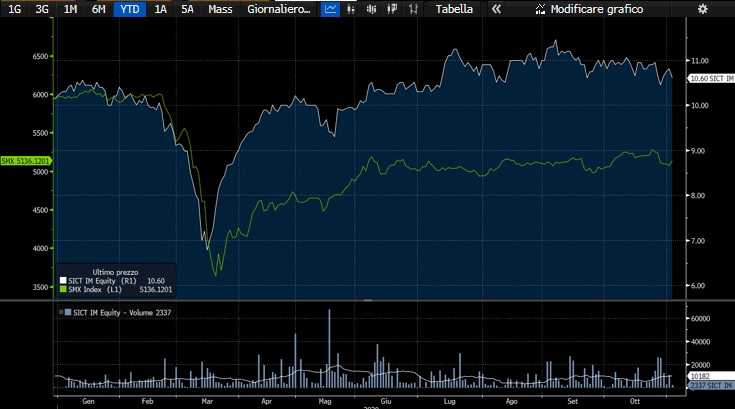This screenshot has height=409, width=735.
Task: Choose the fourth chart style icon beside candlesticks
Action: tap(392, 9)
